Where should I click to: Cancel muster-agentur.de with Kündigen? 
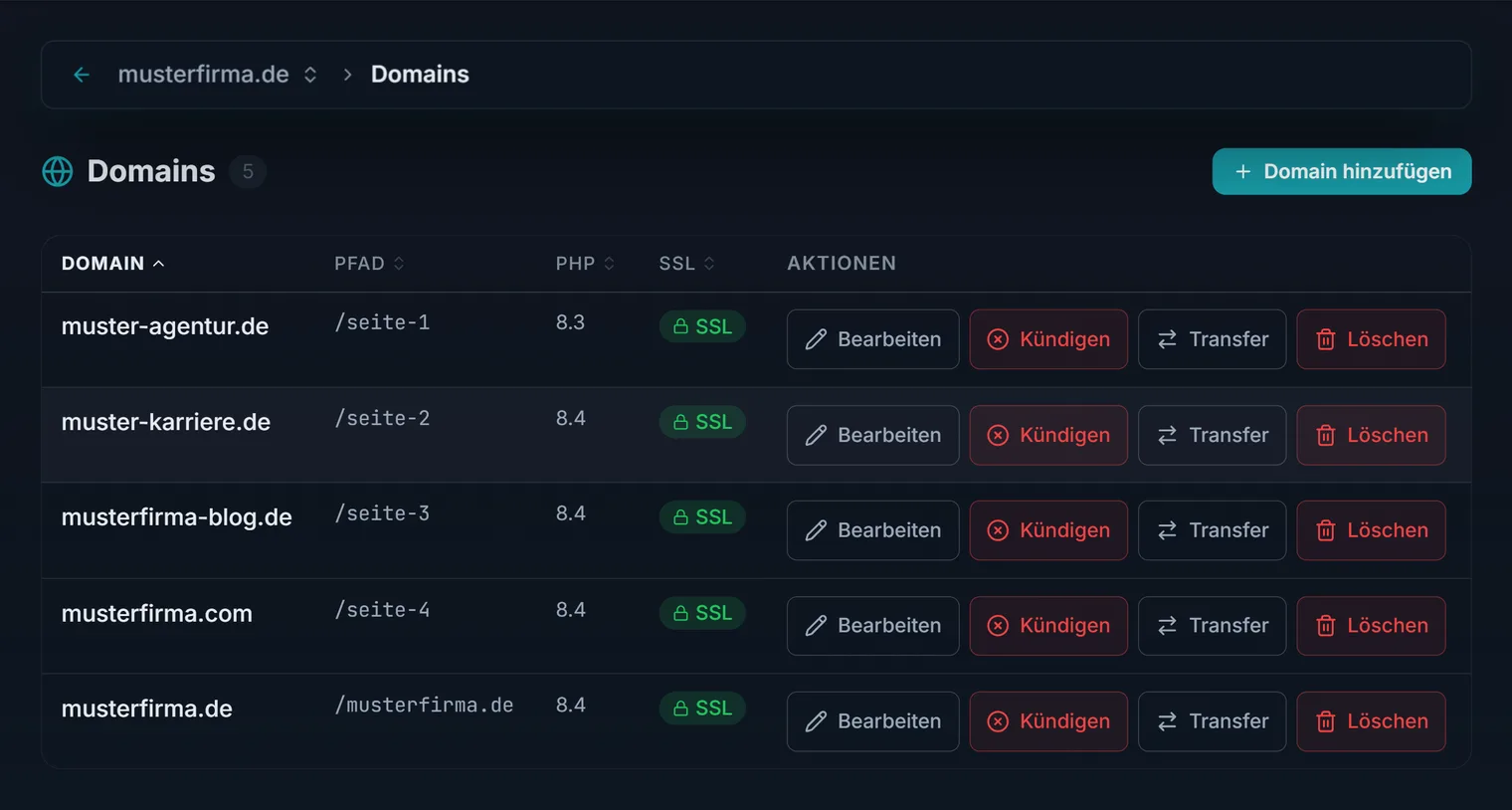point(1048,339)
